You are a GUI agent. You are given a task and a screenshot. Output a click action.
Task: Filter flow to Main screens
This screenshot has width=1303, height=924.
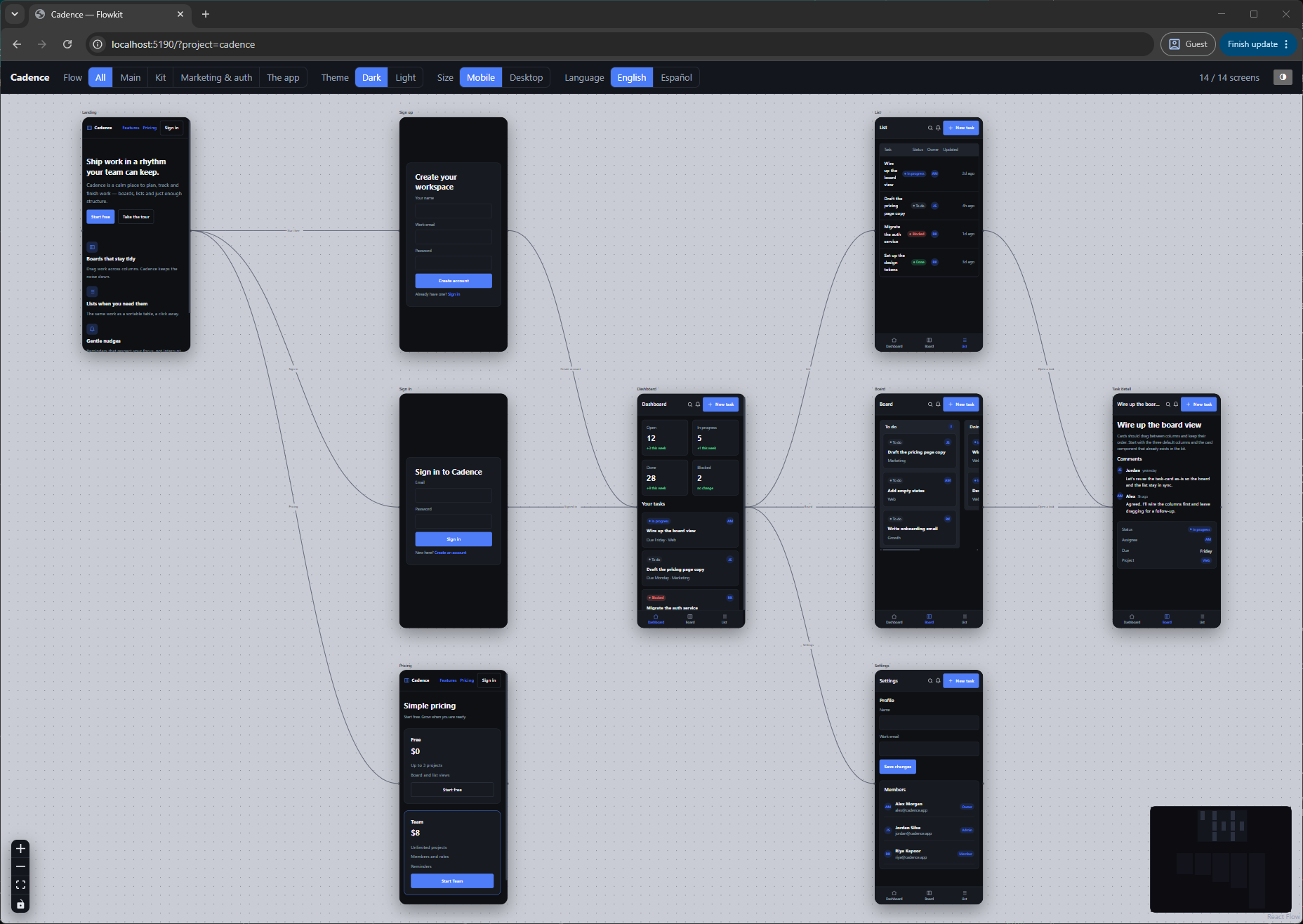coord(131,77)
